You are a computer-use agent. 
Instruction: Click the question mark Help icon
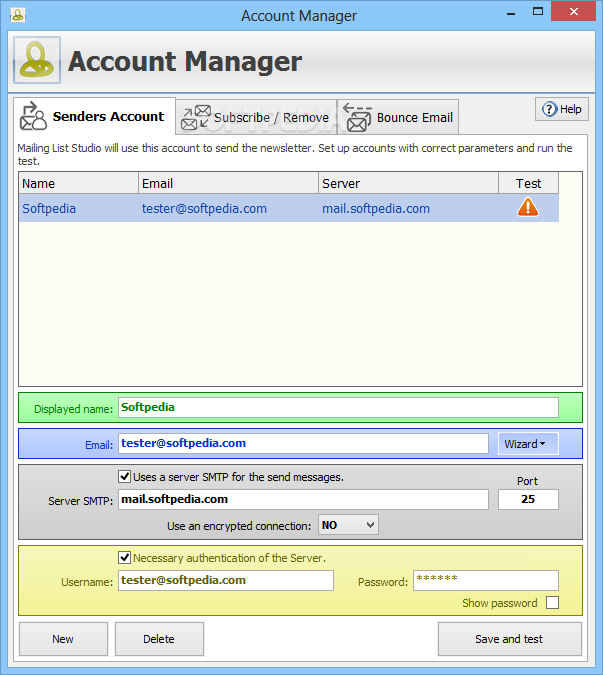coord(549,109)
